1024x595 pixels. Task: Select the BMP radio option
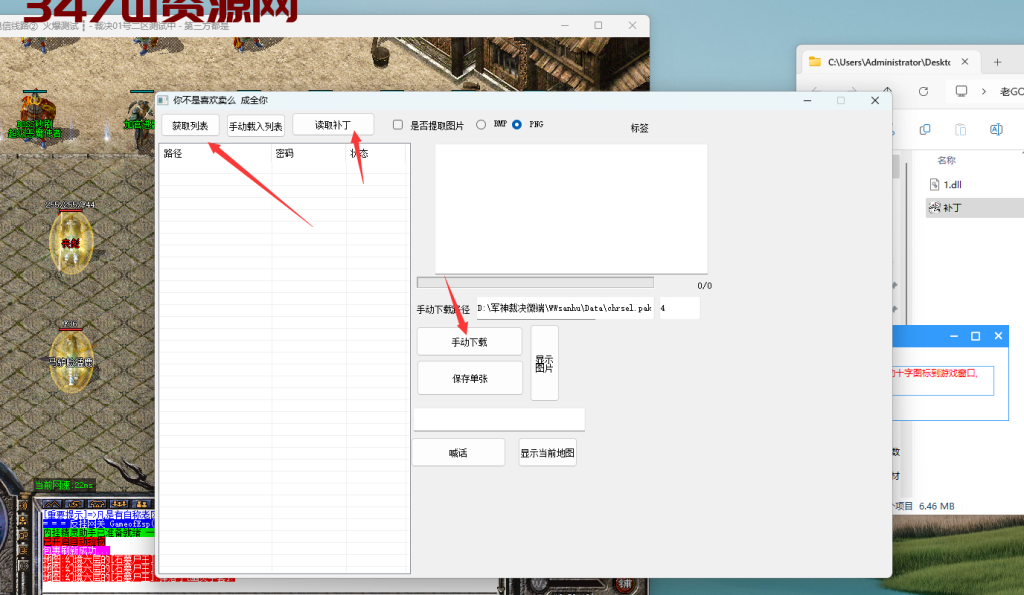pyautogui.click(x=481, y=125)
